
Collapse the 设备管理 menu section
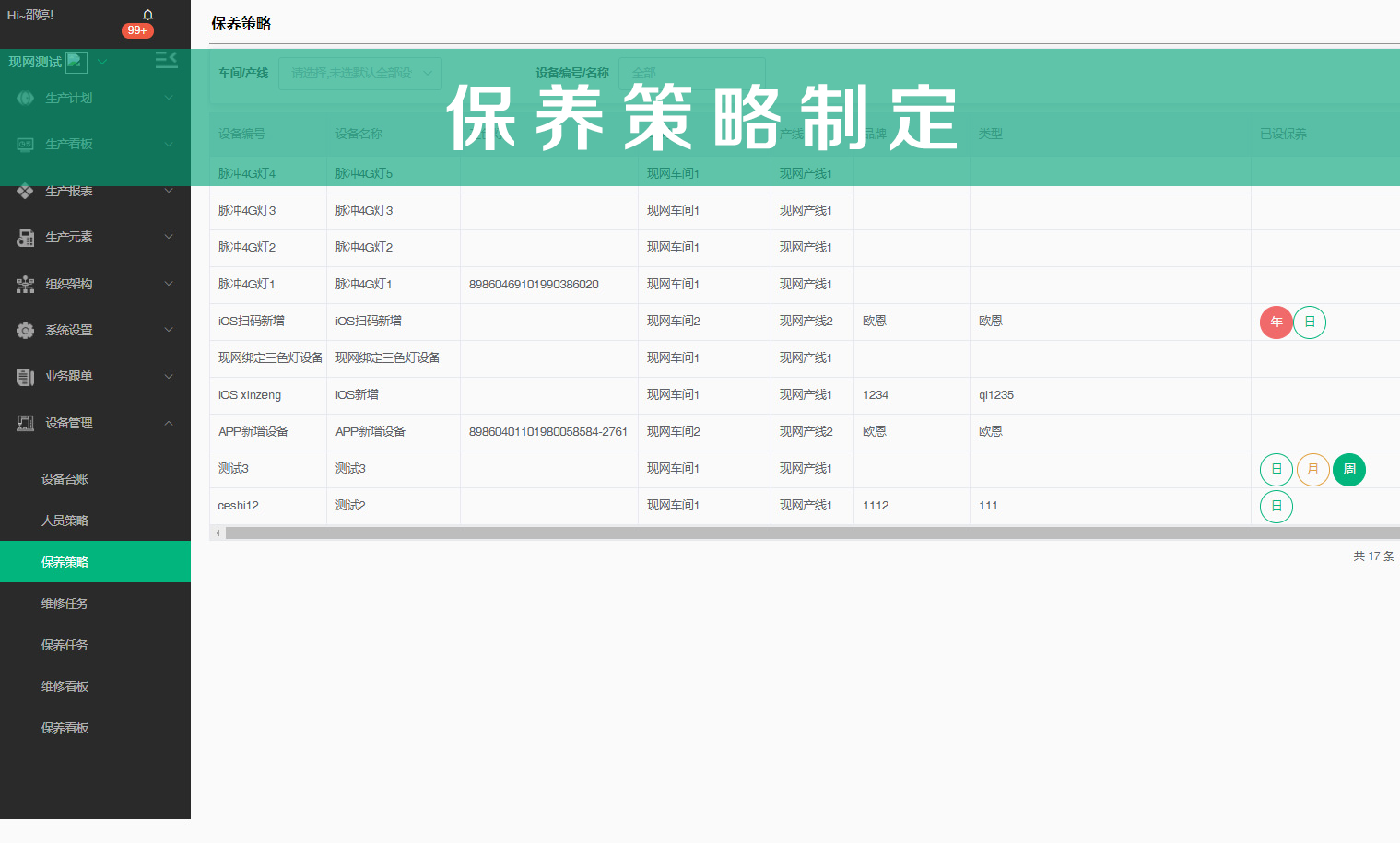pos(65,423)
